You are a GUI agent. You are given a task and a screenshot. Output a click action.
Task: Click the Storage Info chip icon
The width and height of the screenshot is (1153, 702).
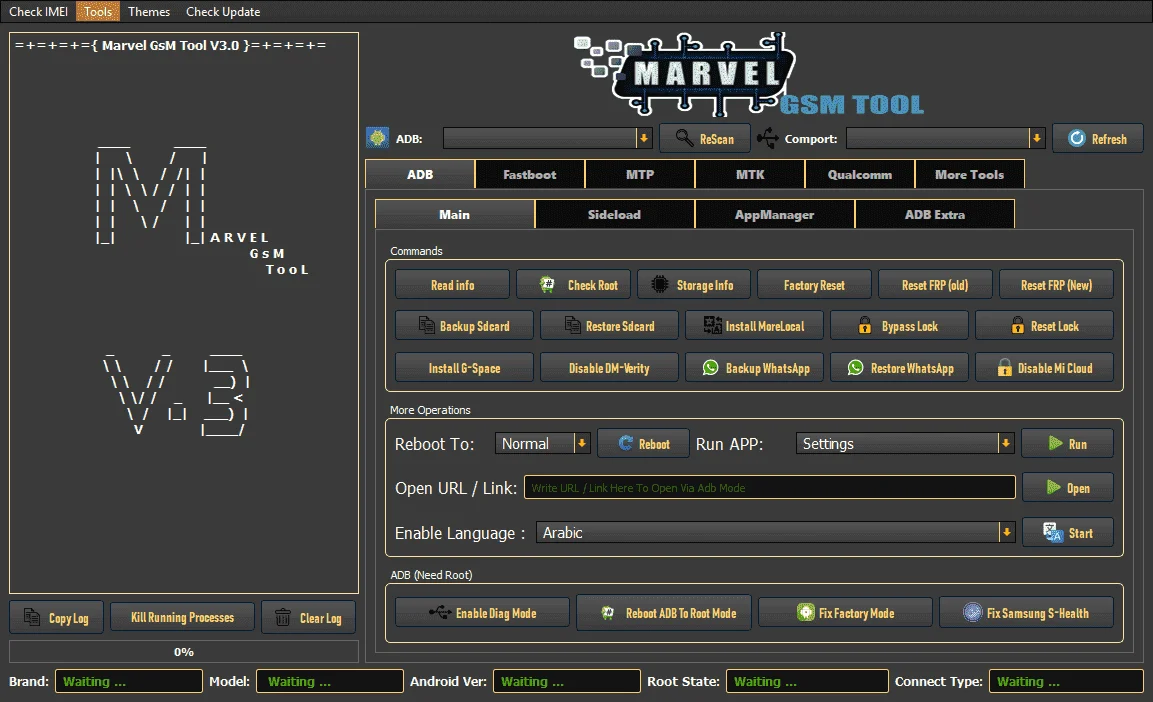660,284
